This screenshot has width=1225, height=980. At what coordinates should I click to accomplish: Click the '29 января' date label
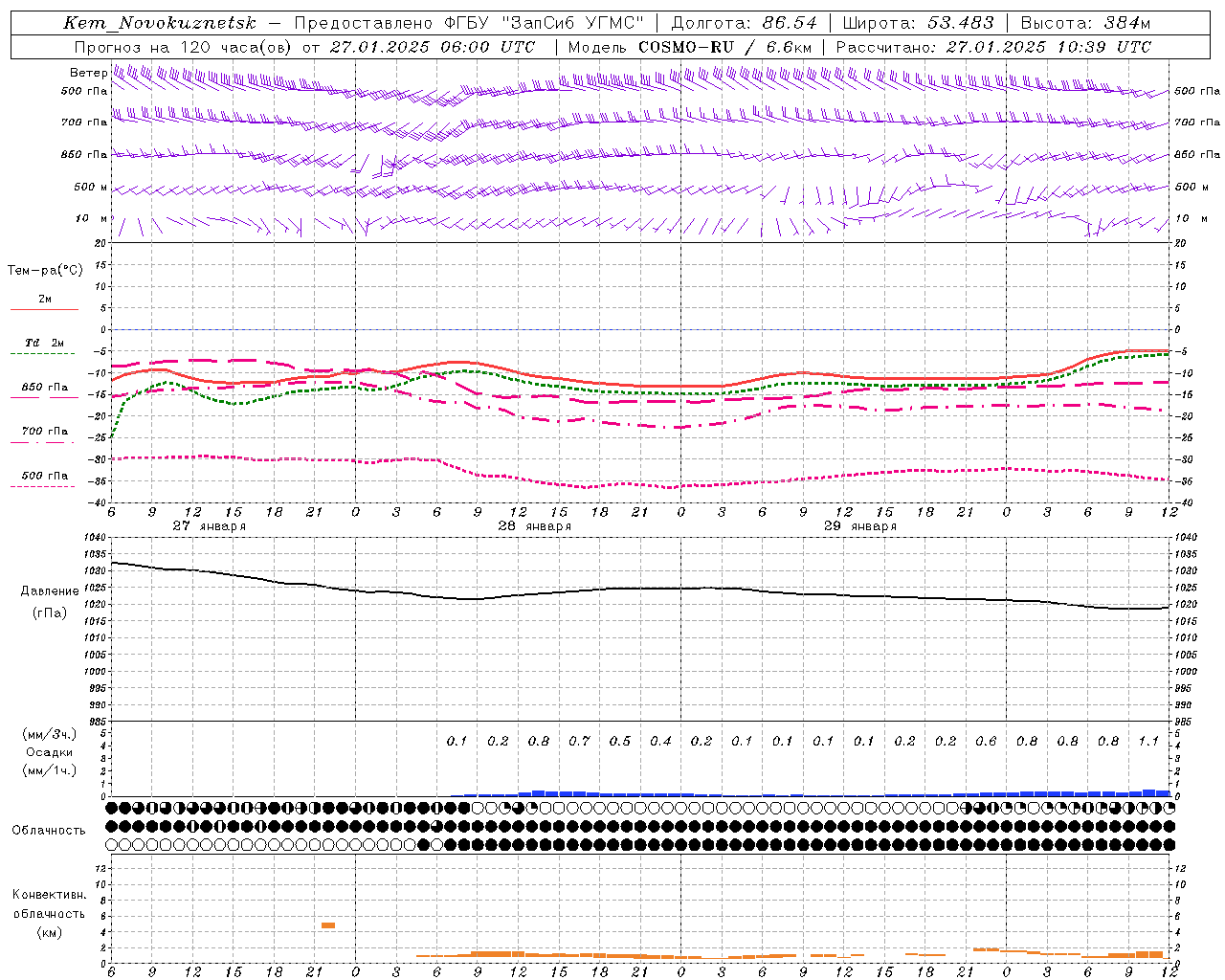[860, 526]
